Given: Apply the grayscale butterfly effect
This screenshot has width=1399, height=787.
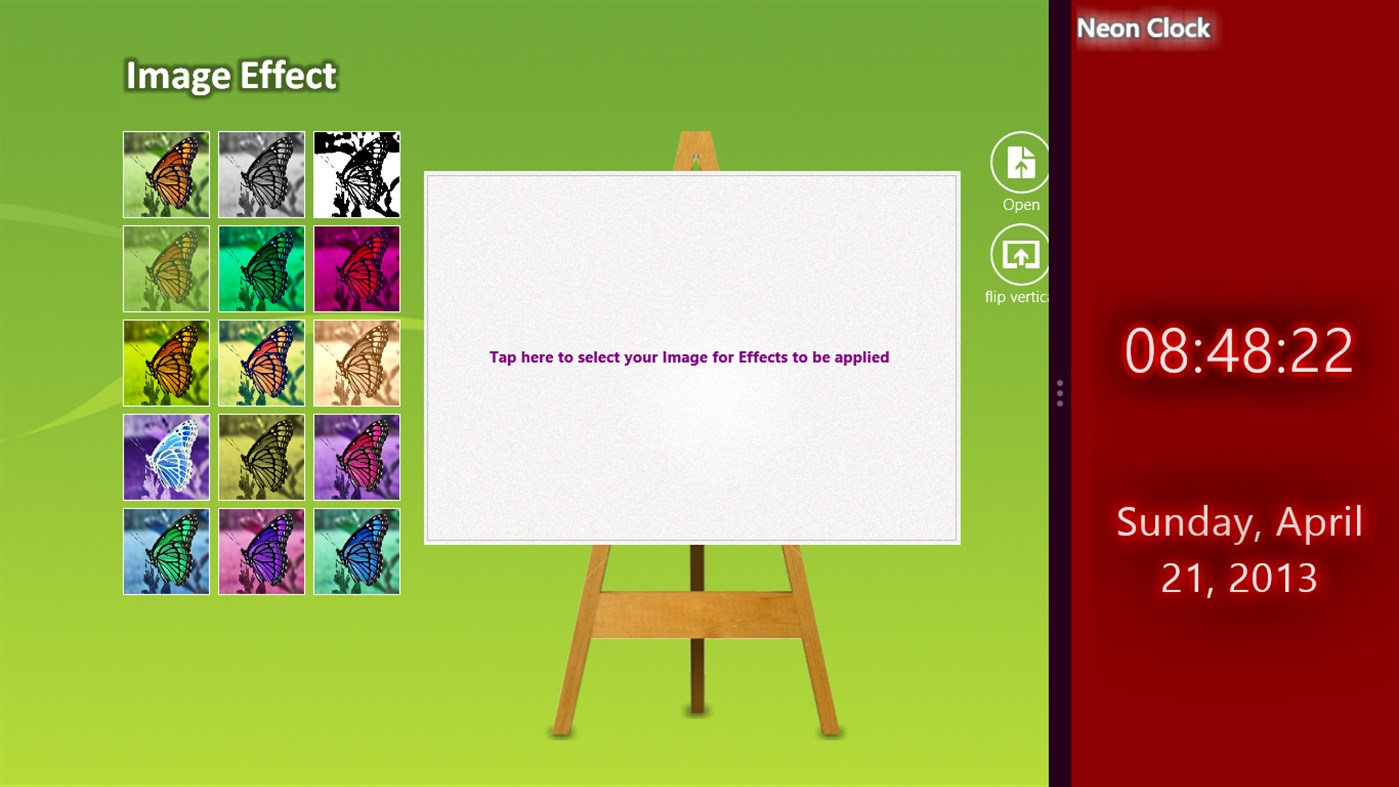Looking at the screenshot, I should (x=261, y=174).
